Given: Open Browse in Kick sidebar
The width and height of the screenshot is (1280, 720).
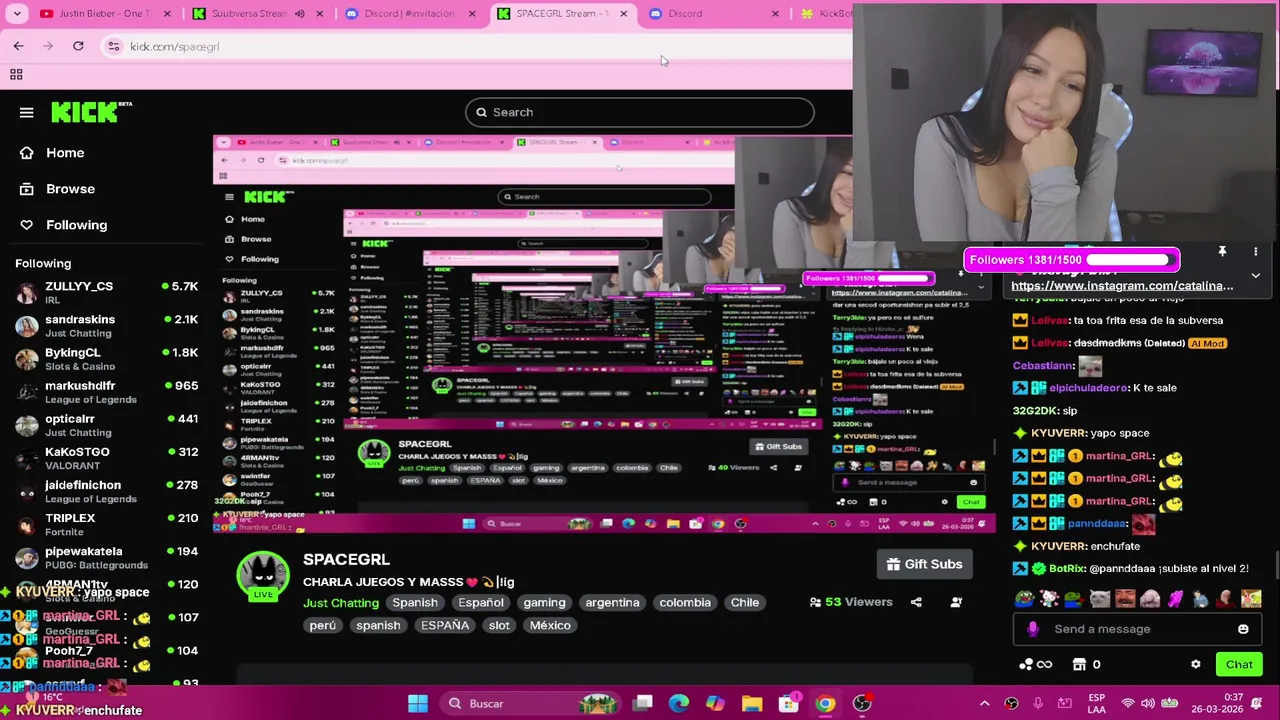Looking at the screenshot, I should (x=70, y=189).
